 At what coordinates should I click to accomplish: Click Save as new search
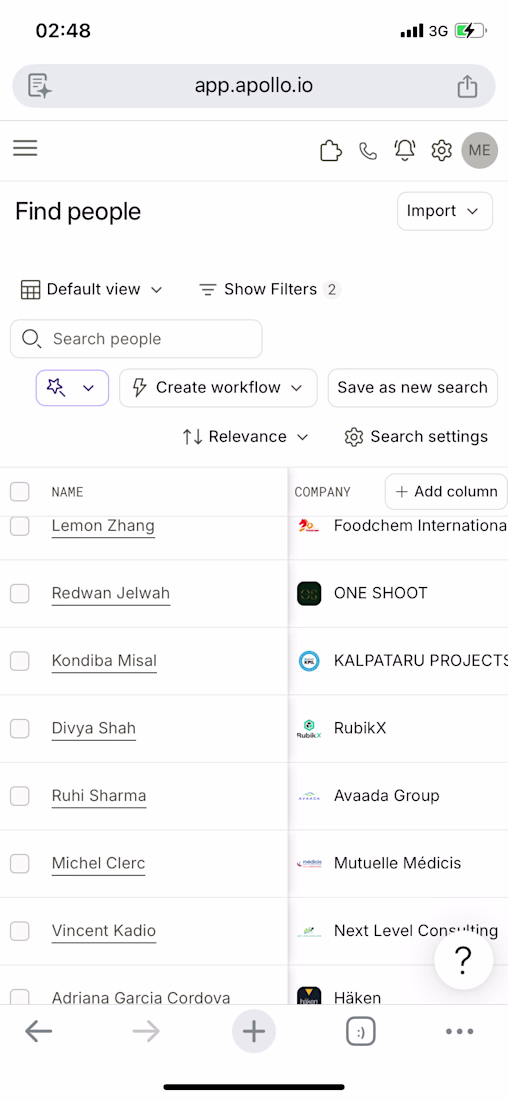coord(413,388)
